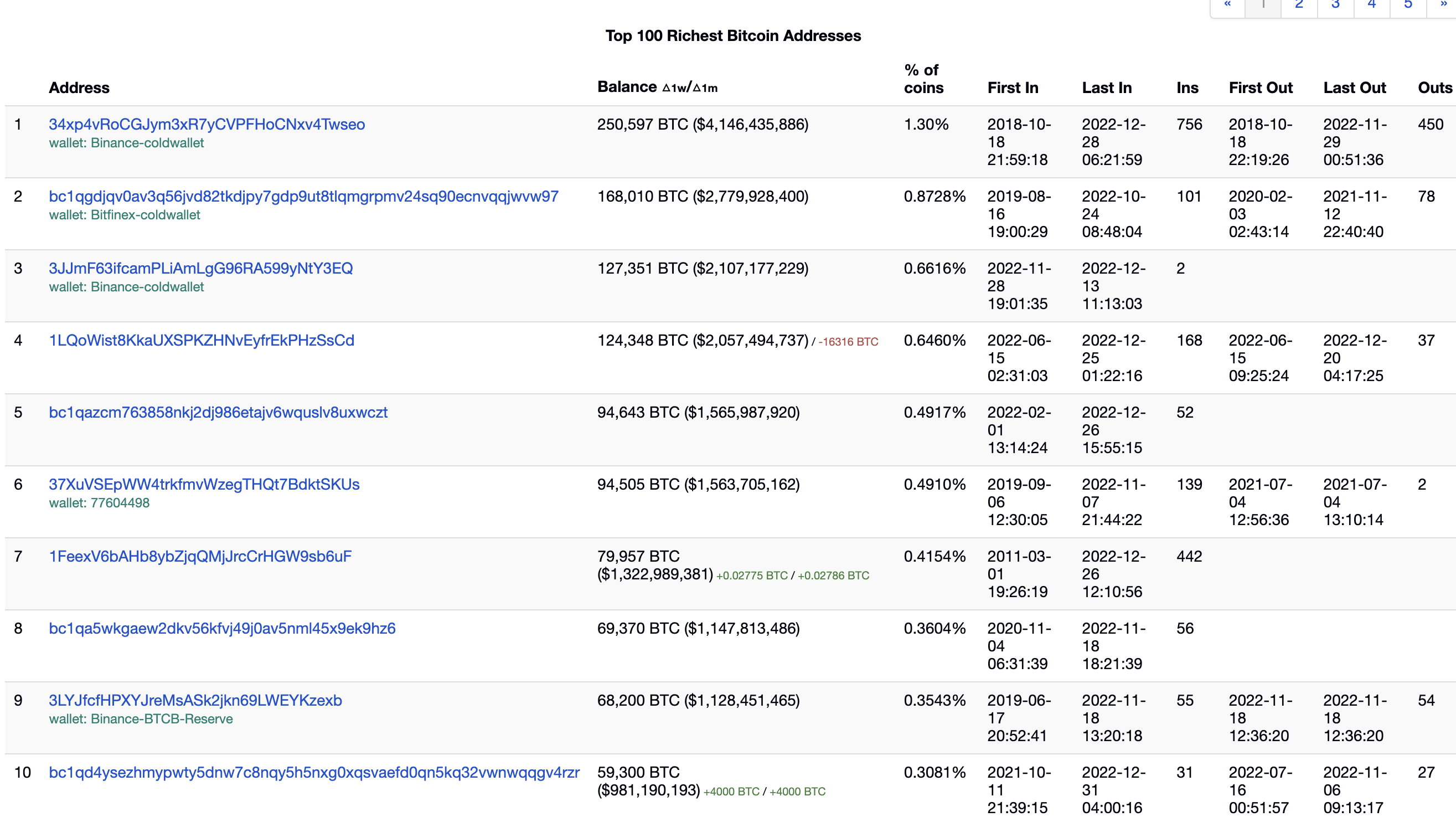Open address 34xp4vRoCGJym3xR7yCVPFHoCNxv4Twseo link
1456x822 pixels.
click(x=206, y=125)
